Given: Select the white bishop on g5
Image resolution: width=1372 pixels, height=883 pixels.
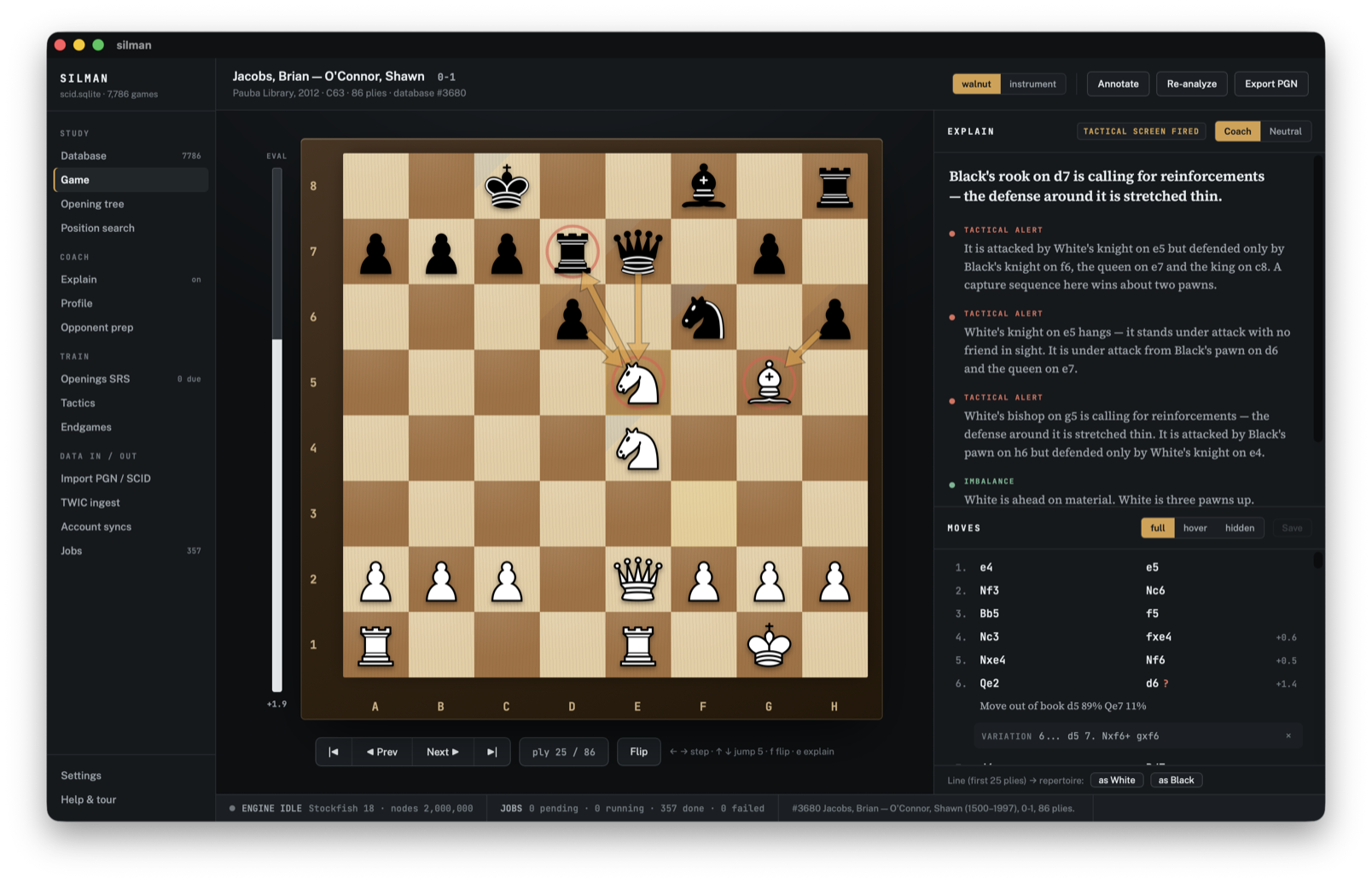Looking at the screenshot, I should coord(769,383).
